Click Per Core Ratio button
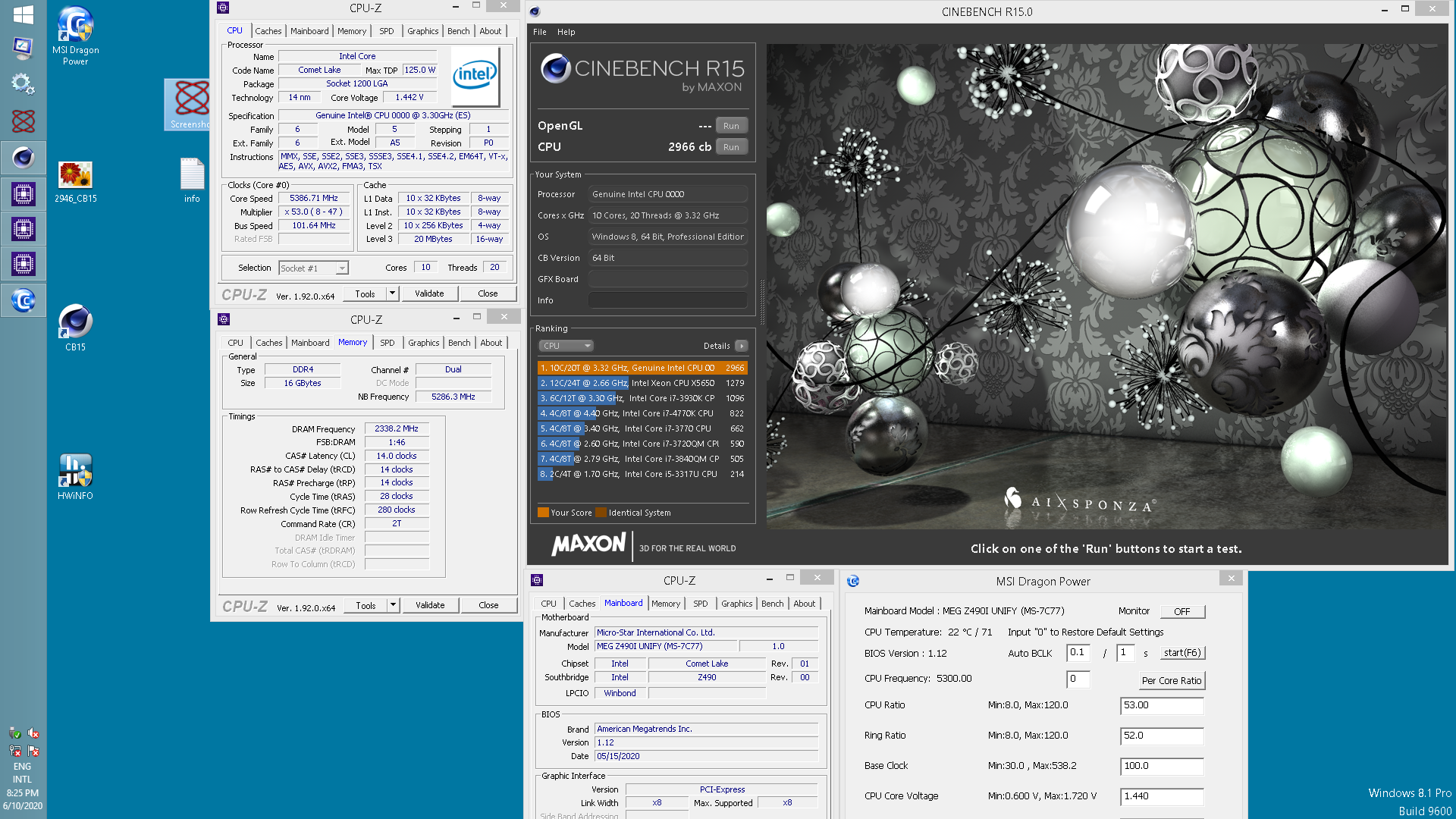The width and height of the screenshot is (1456, 819). pyautogui.click(x=1172, y=680)
